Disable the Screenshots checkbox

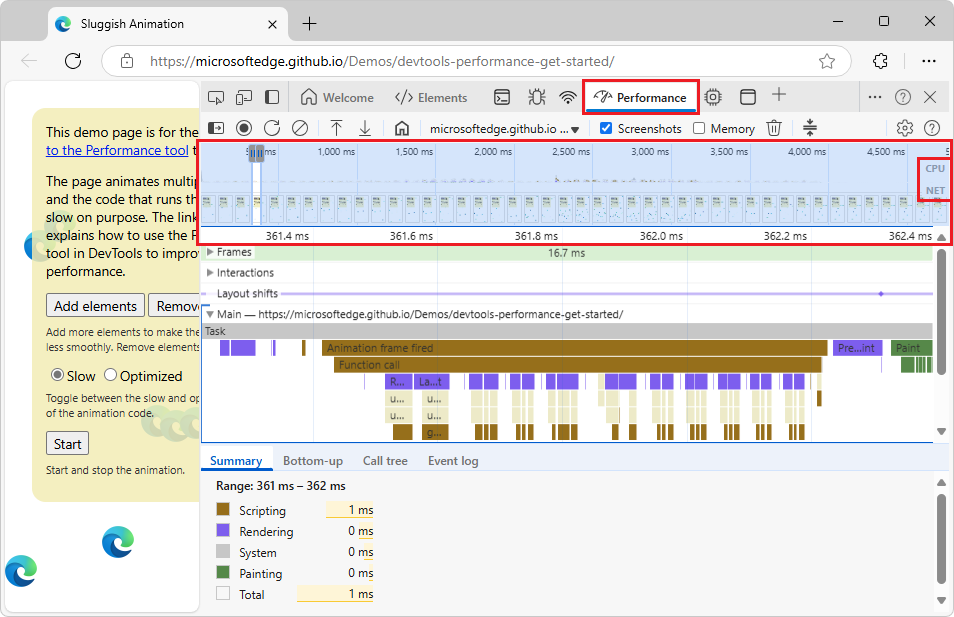[x=605, y=128]
